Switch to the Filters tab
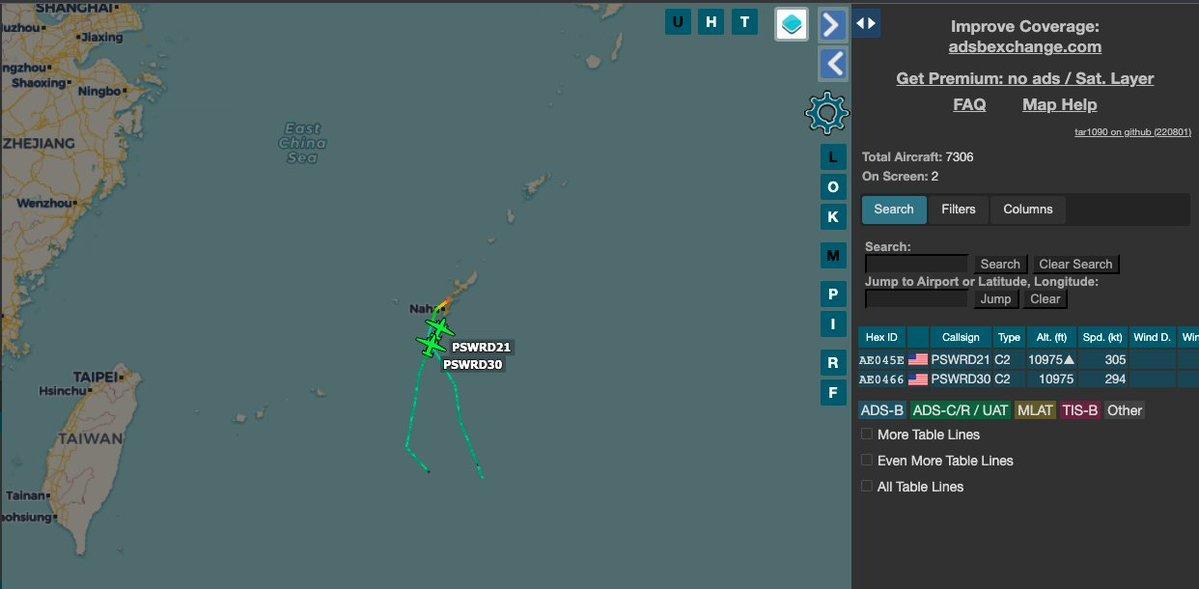The width and height of the screenshot is (1199, 589). pyautogui.click(x=958, y=209)
